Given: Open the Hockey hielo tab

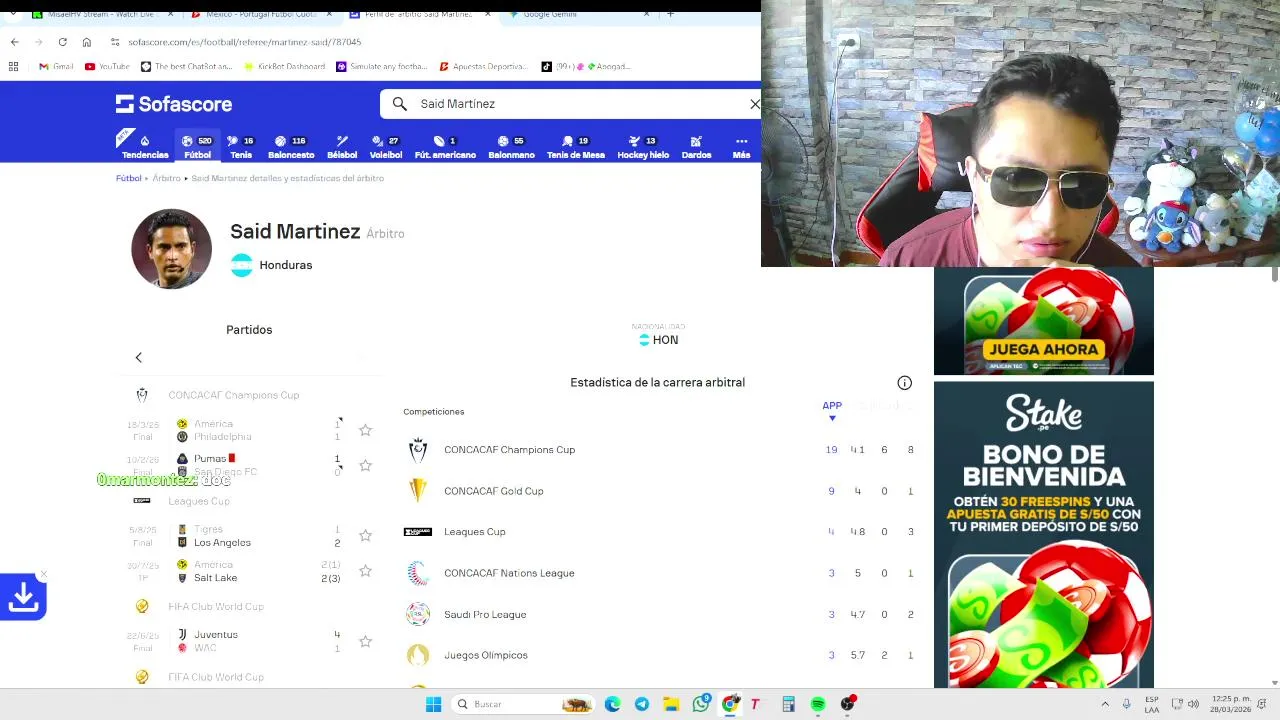Looking at the screenshot, I should [643, 146].
